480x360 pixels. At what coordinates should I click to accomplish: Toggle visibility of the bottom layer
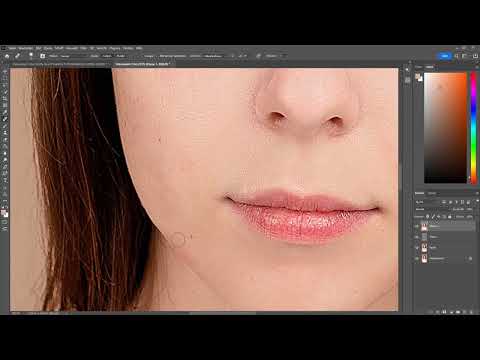(417, 259)
